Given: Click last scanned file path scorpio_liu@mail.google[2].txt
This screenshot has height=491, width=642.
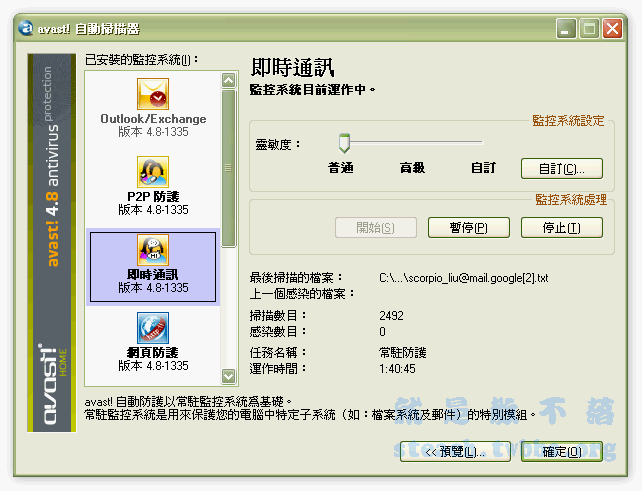Looking at the screenshot, I should point(463,278).
